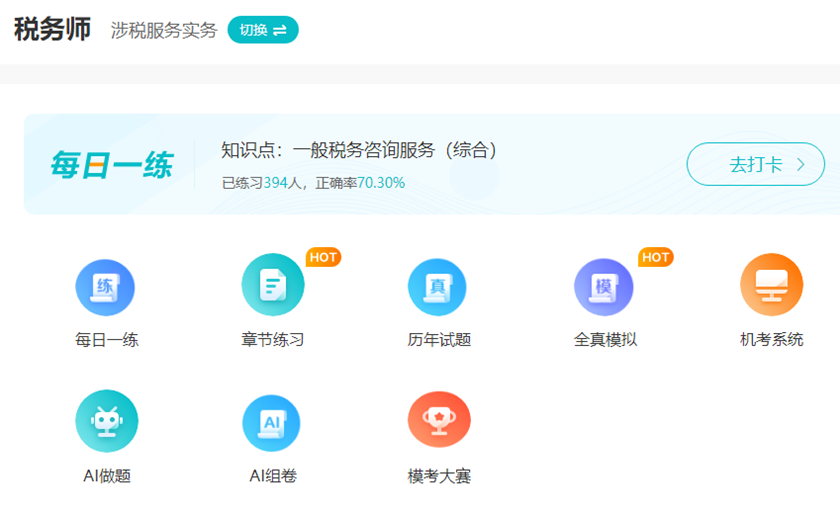The width and height of the screenshot is (840, 514).
Task: Click the 每日一练 banner logo
Action: point(111,165)
